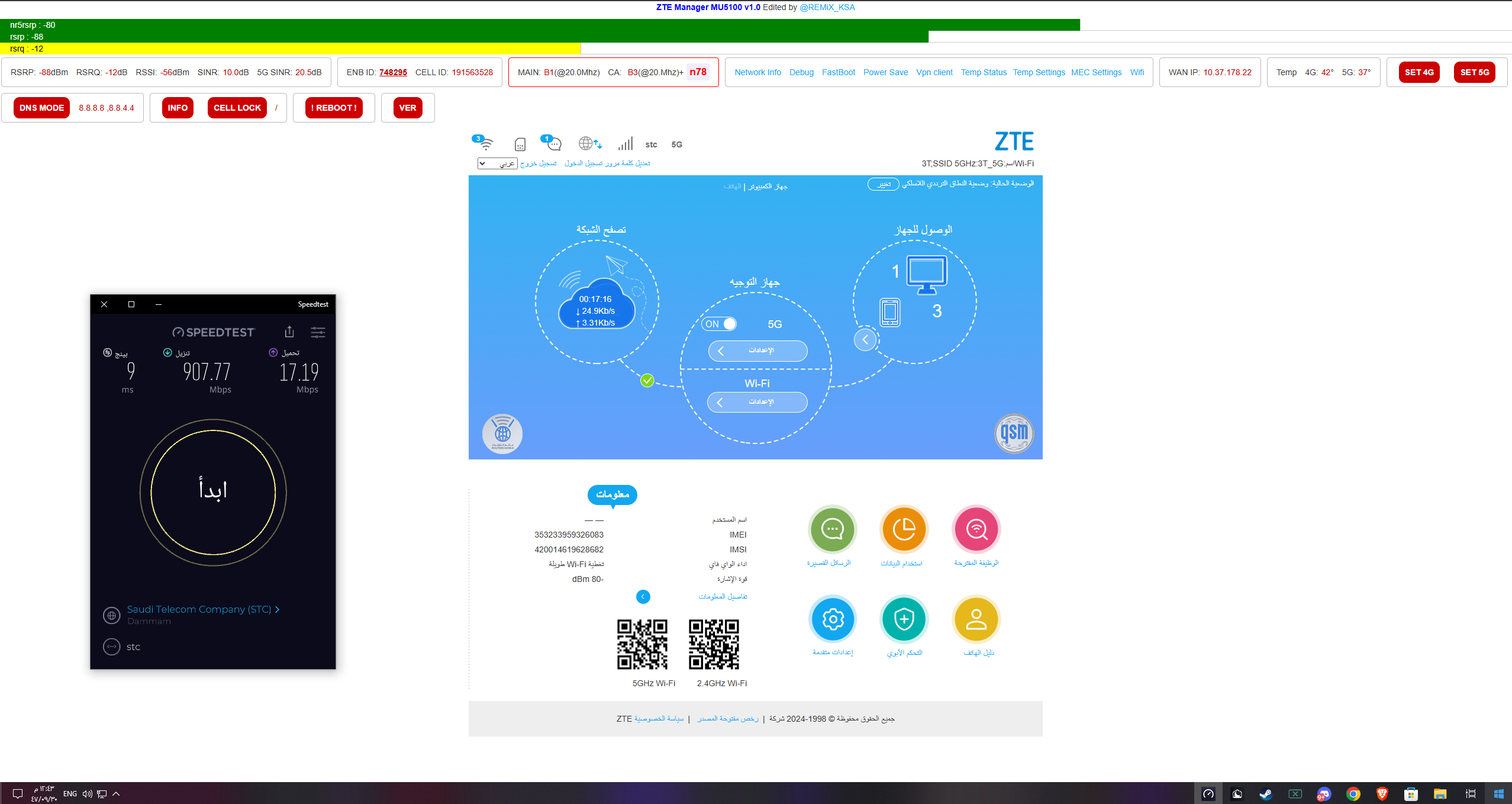Expand info details blue round arrow
Screen dimensions: 1512x804
pyautogui.click(x=643, y=596)
